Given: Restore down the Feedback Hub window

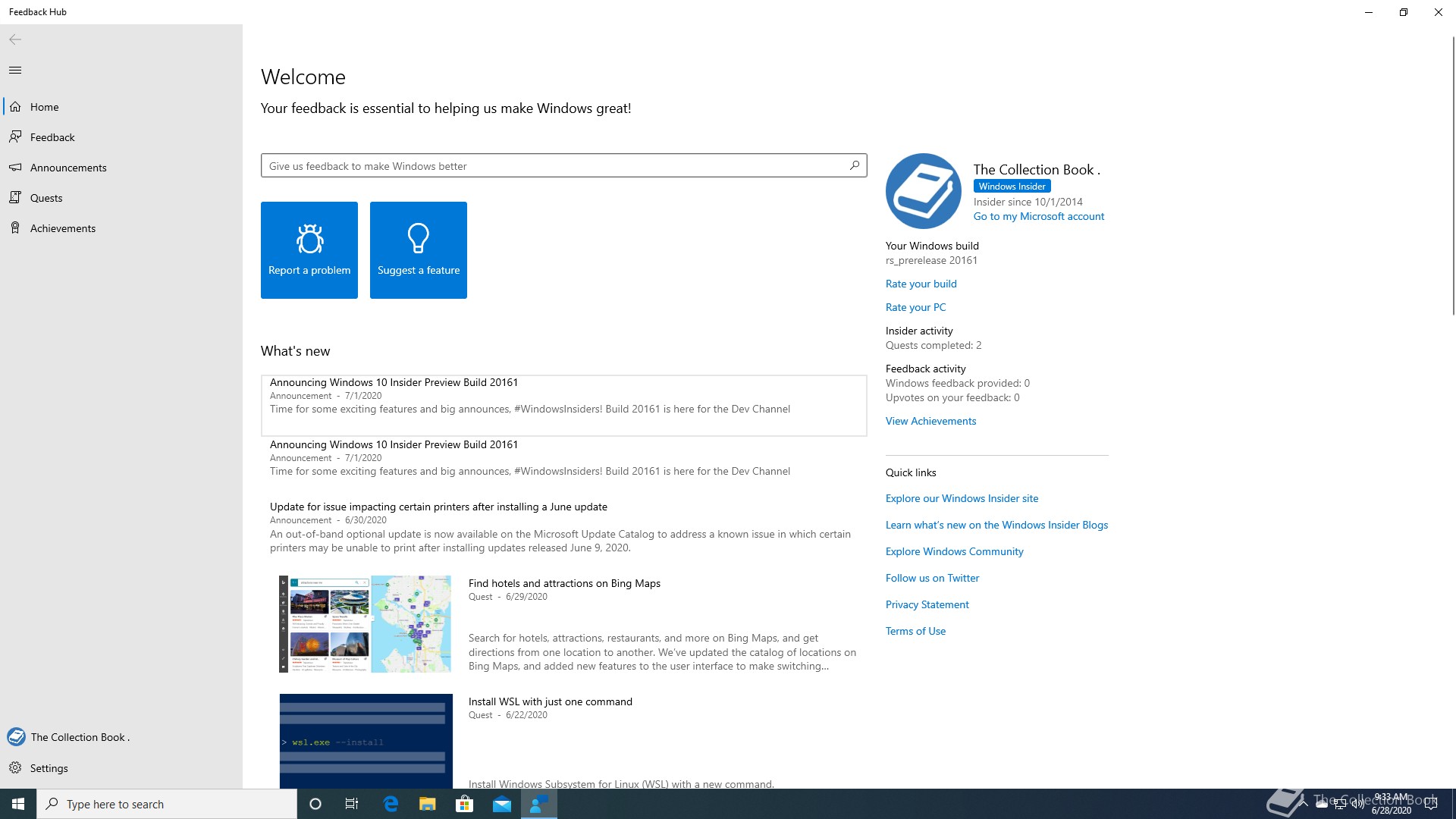Looking at the screenshot, I should click(1403, 12).
